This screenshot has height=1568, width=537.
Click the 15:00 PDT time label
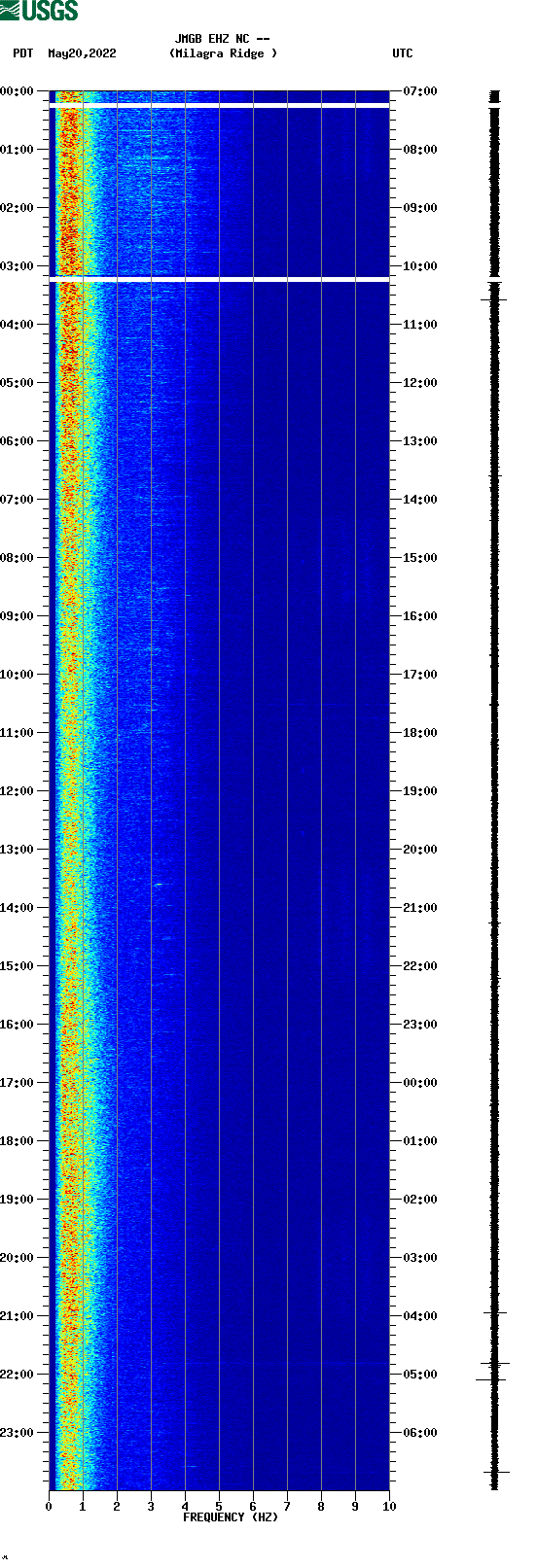point(18,966)
